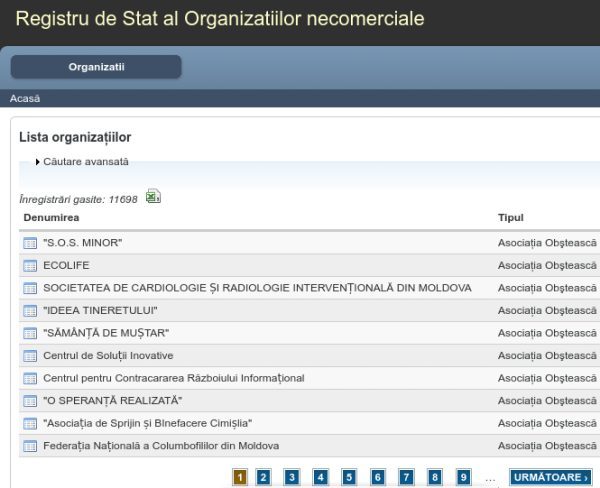Viewport: 600px width, 488px height.
Task: Select the "IDEEA TINERETULUI" name
Action: [100, 310]
